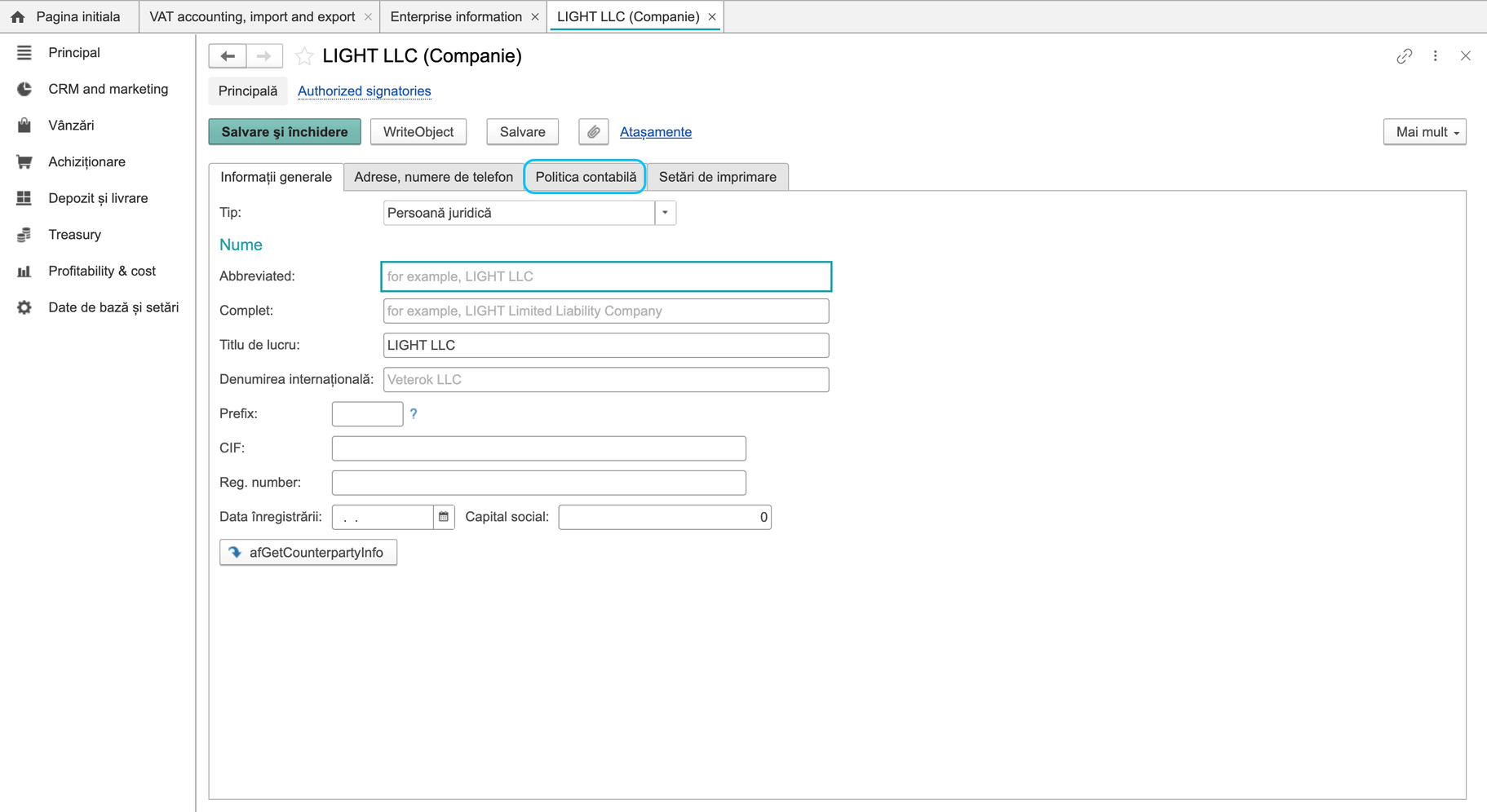Expand the Tip dropdown arrow
The image size is (1487, 812).
coord(666,213)
